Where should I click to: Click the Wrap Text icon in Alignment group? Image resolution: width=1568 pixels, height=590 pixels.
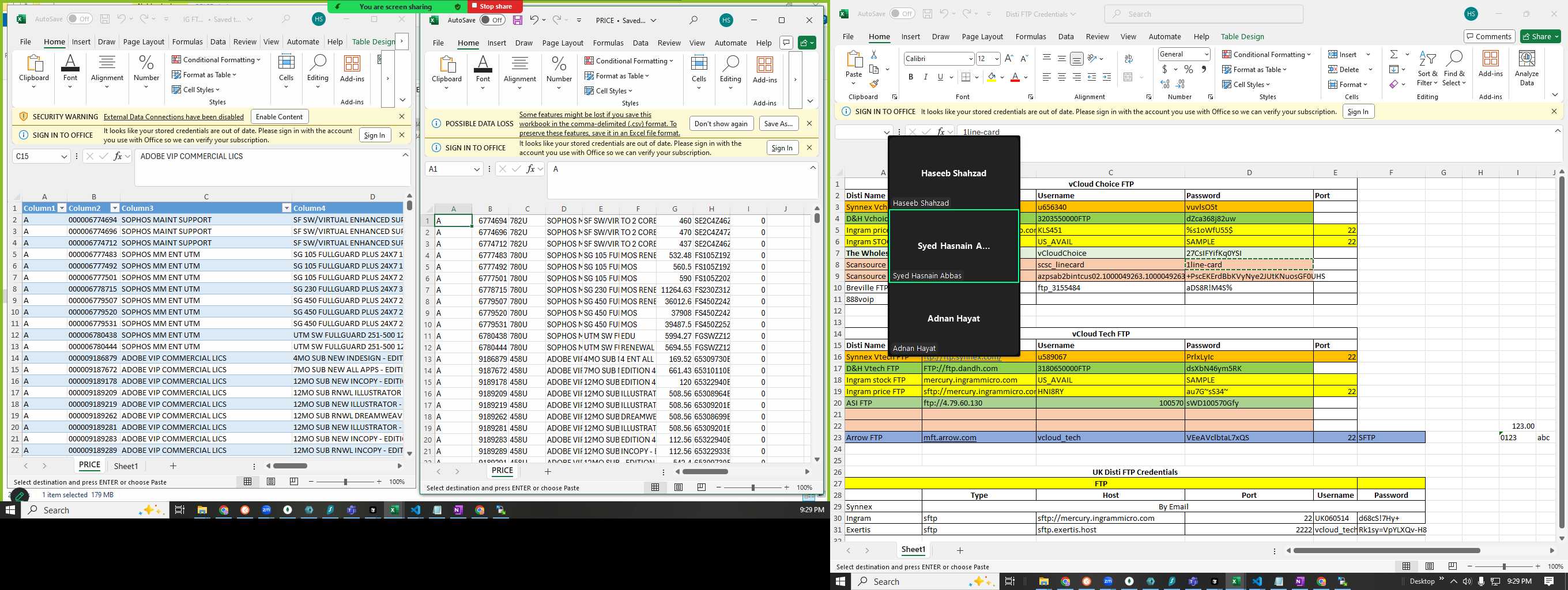pos(1129,58)
